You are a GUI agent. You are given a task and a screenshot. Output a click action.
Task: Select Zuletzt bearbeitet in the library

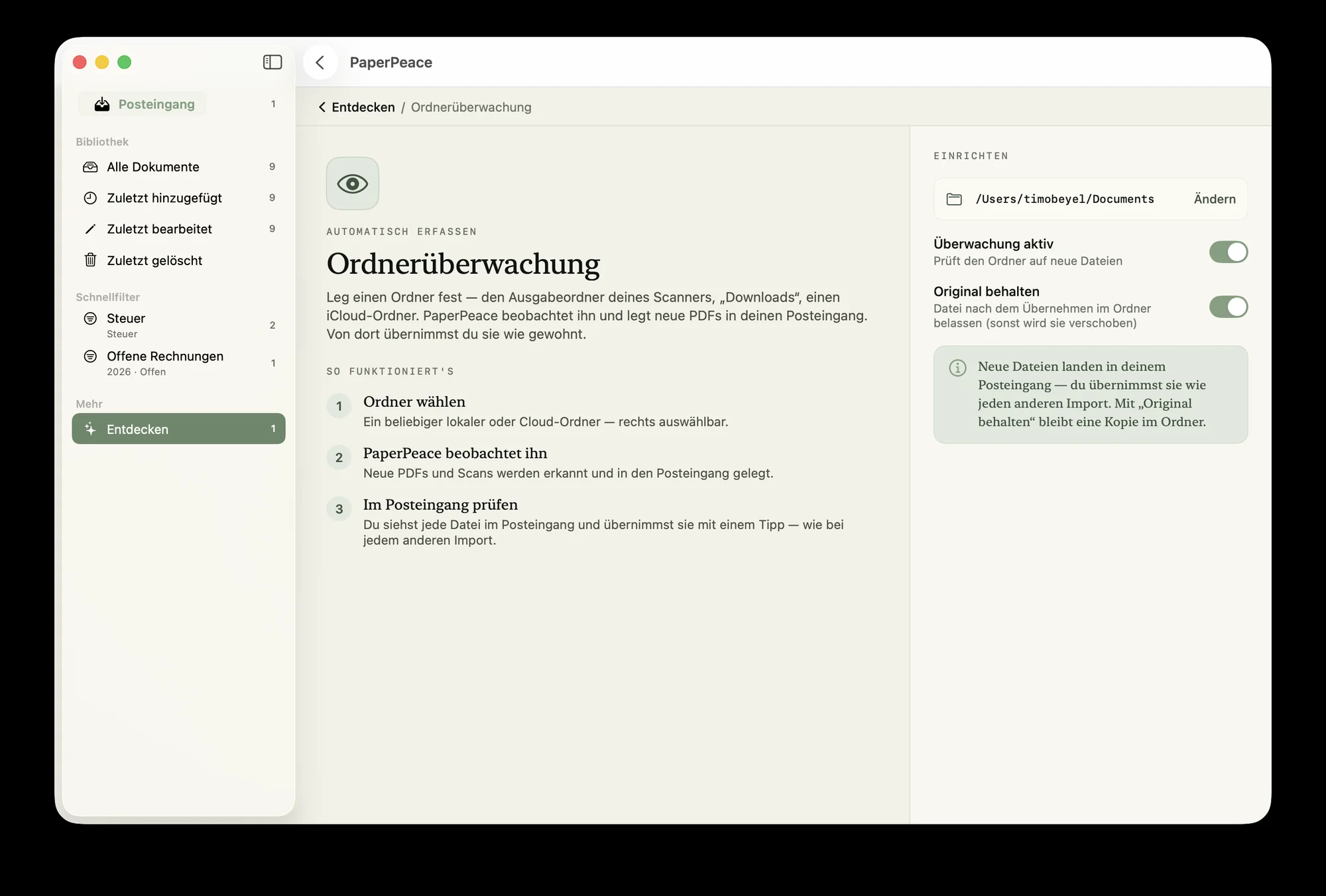tap(178, 229)
